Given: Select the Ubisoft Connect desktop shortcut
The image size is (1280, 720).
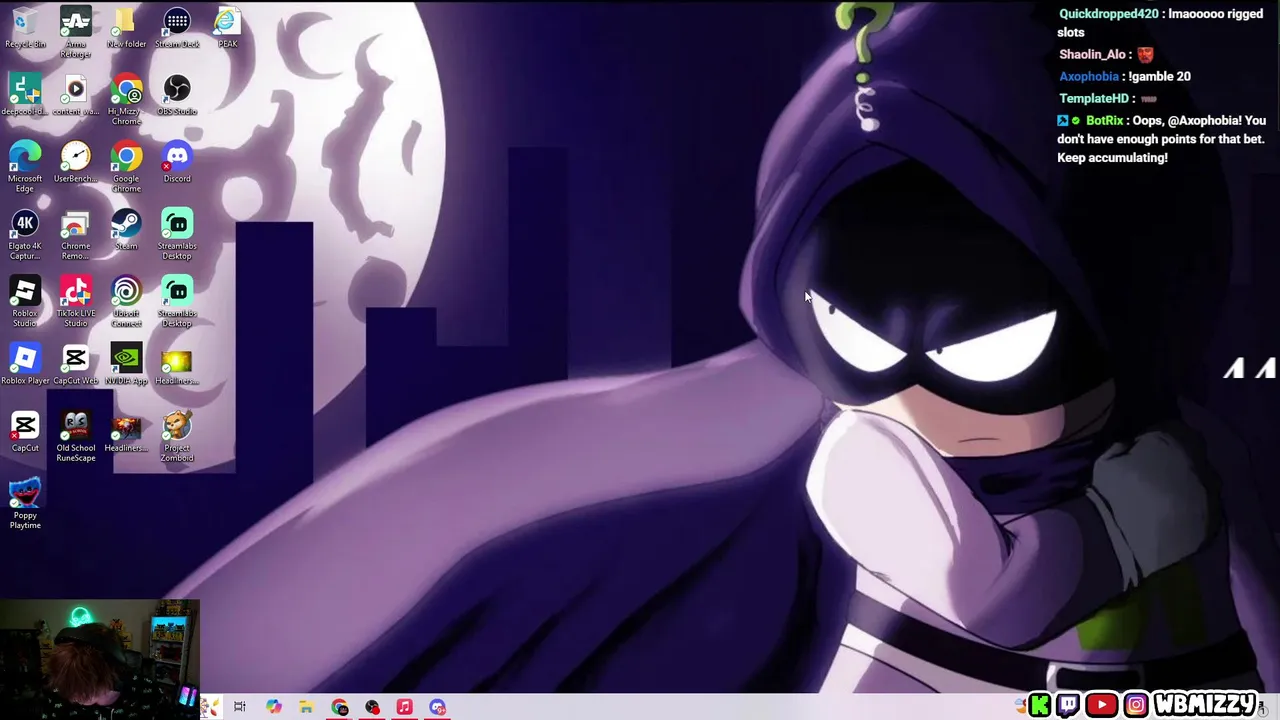Looking at the screenshot, I should [x=126, y=302].
